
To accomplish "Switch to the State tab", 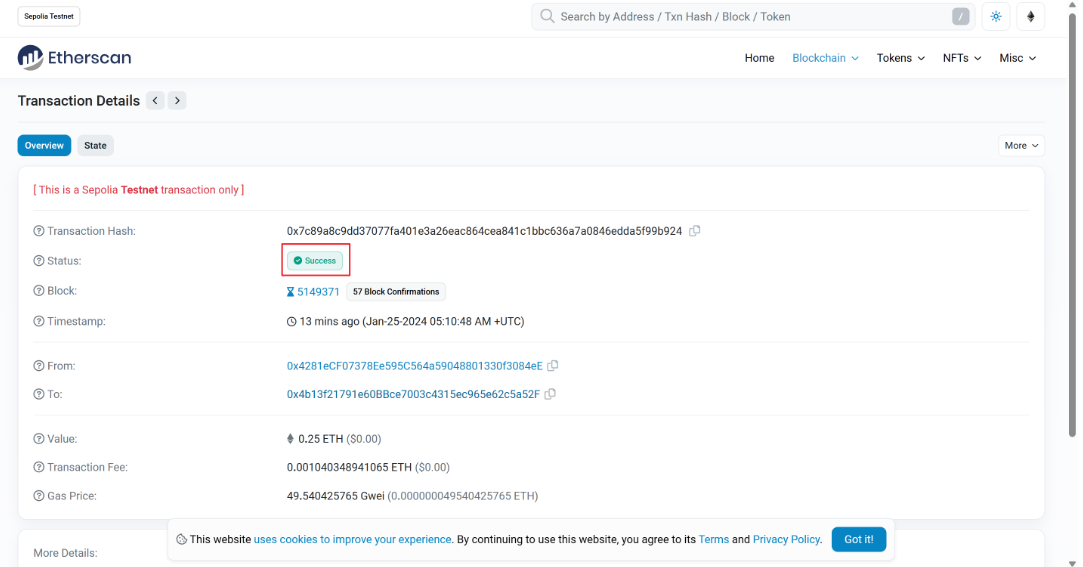I will [95, 146].
